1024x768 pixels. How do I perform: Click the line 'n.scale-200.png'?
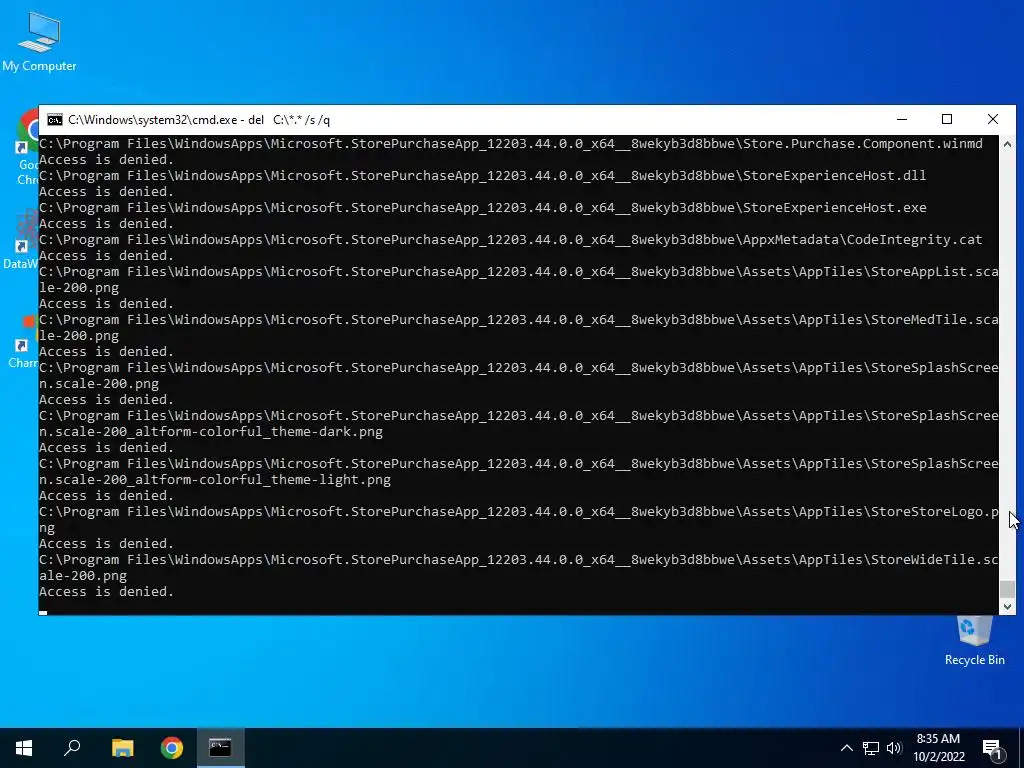tap(99, 384)
